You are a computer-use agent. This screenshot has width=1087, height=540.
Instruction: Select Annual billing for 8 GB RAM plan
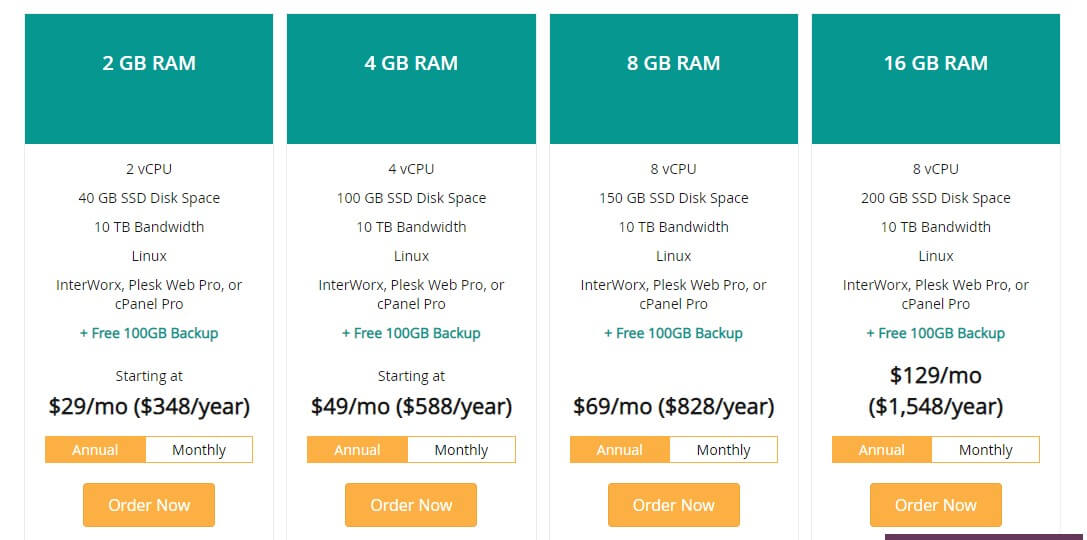tap(620, 449)
